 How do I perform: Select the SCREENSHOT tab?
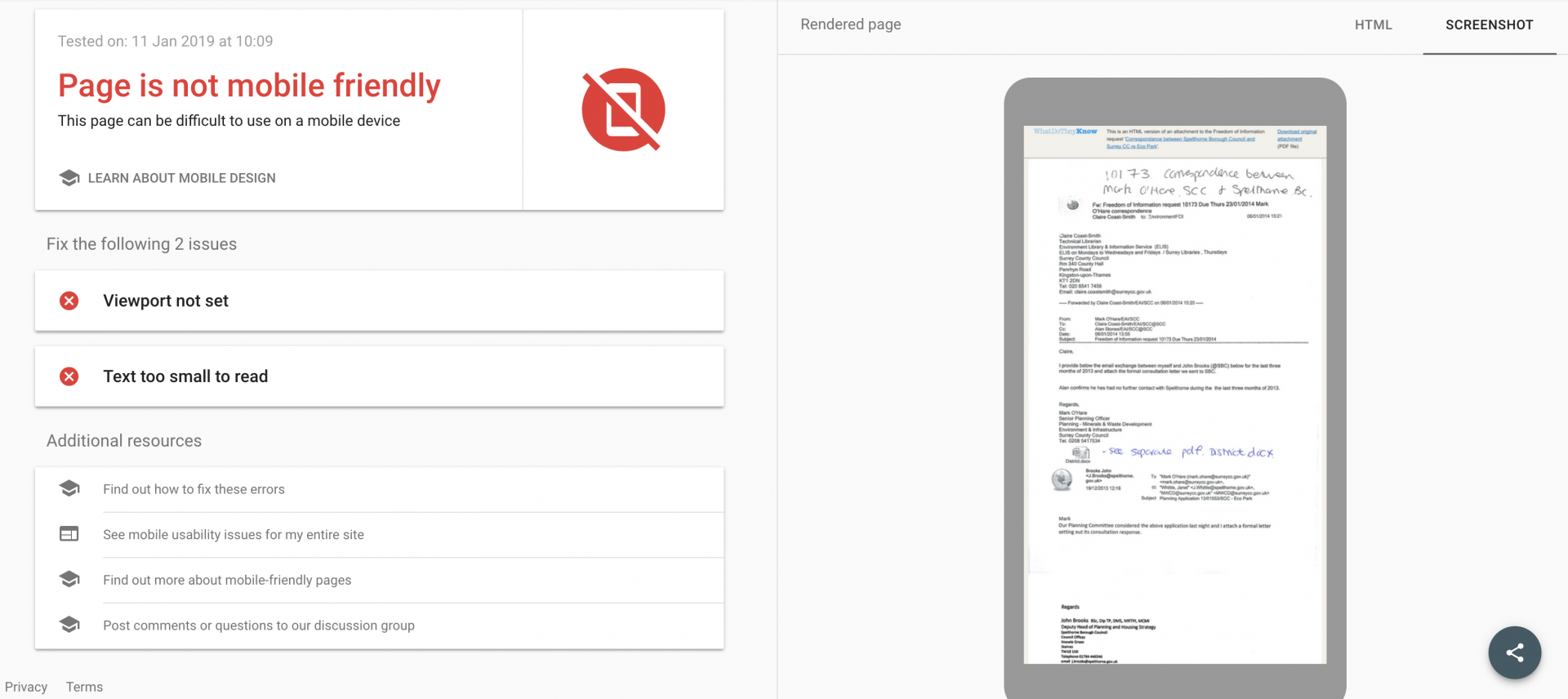1489,25
